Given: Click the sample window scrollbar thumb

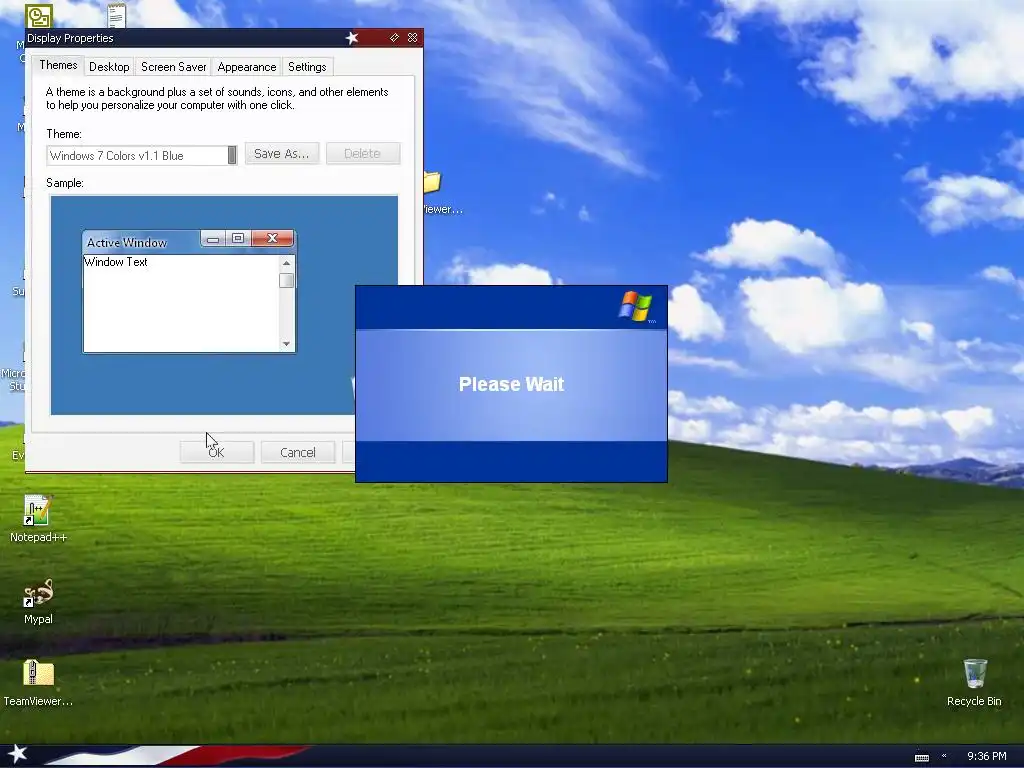Looking at the screenshot, I should pyautogui.click(x=286, y=280).
